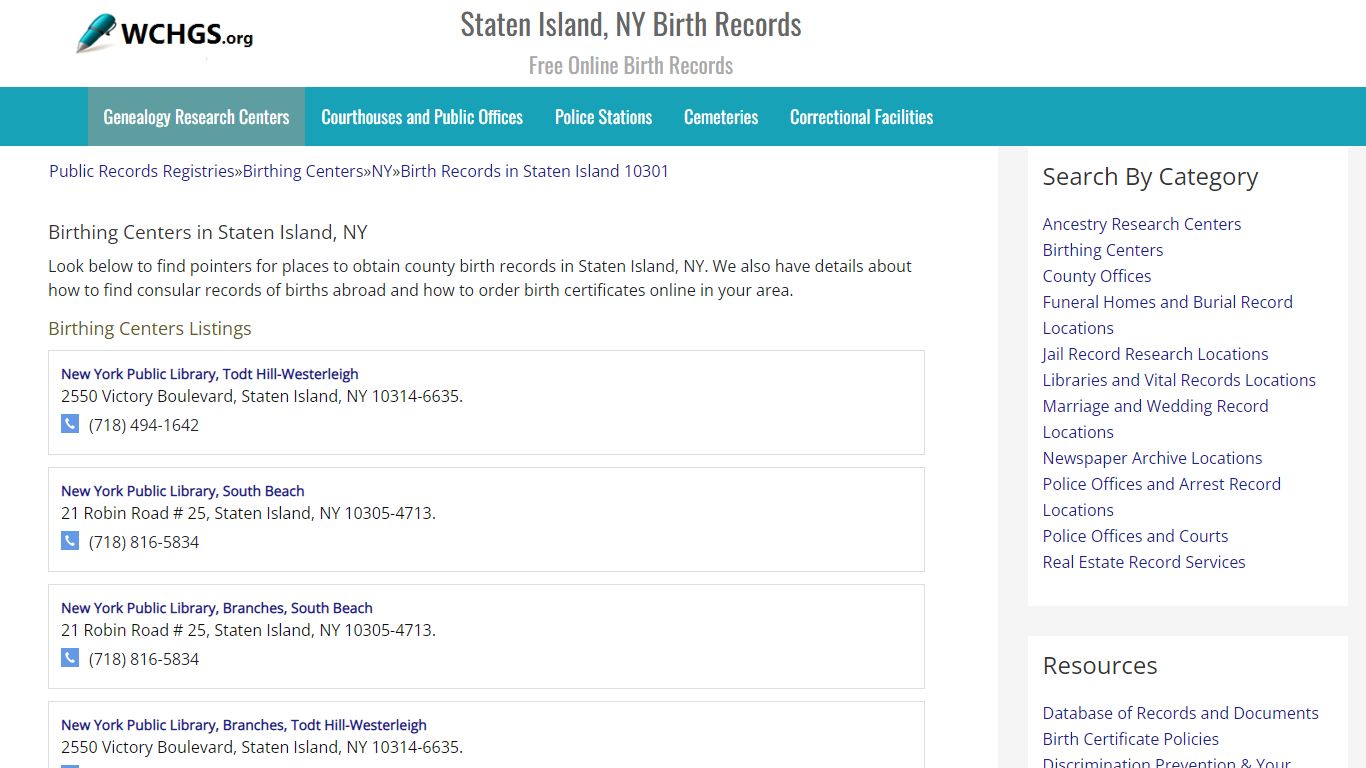Open Police Offices and Arrest Record Locations
1366x768 pixels.
point(1162,497)
